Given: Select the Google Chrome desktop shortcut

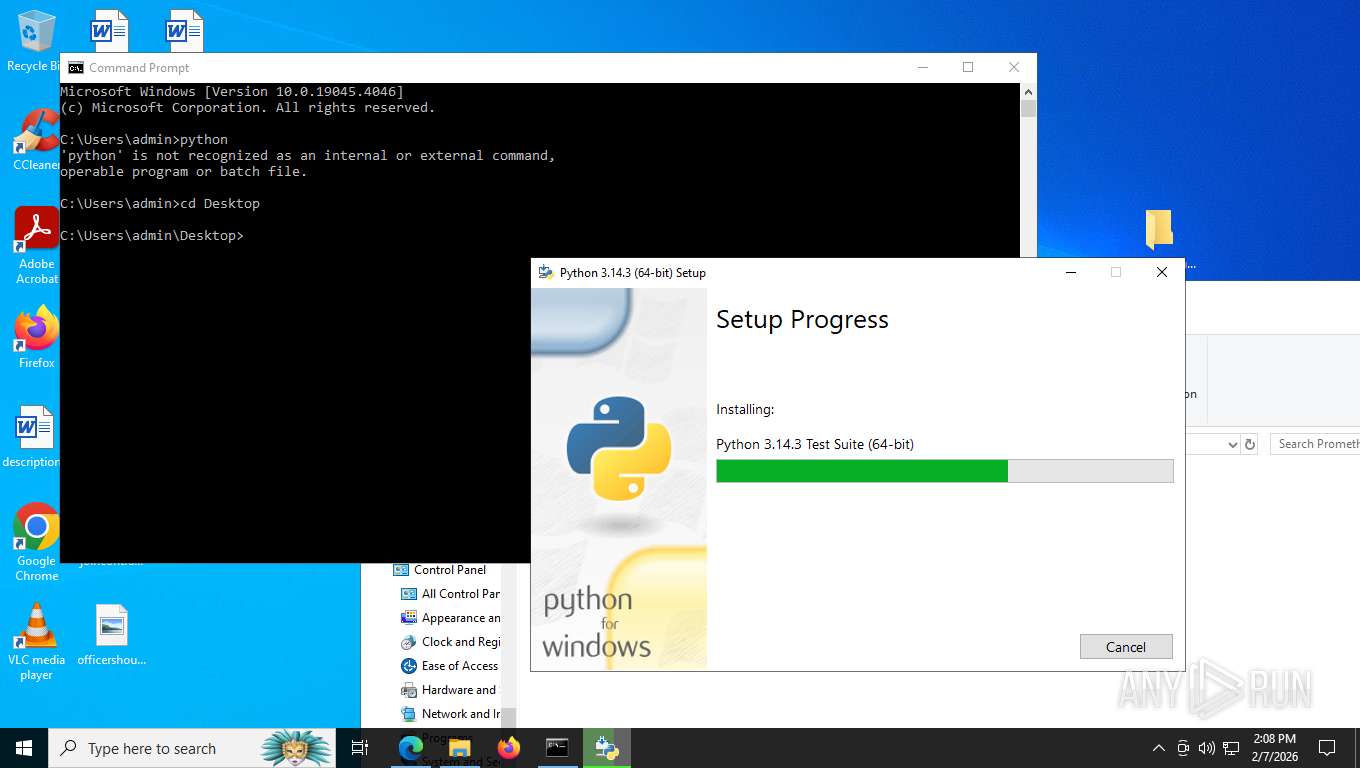Looking at the screenshot, I should [37, 542].
